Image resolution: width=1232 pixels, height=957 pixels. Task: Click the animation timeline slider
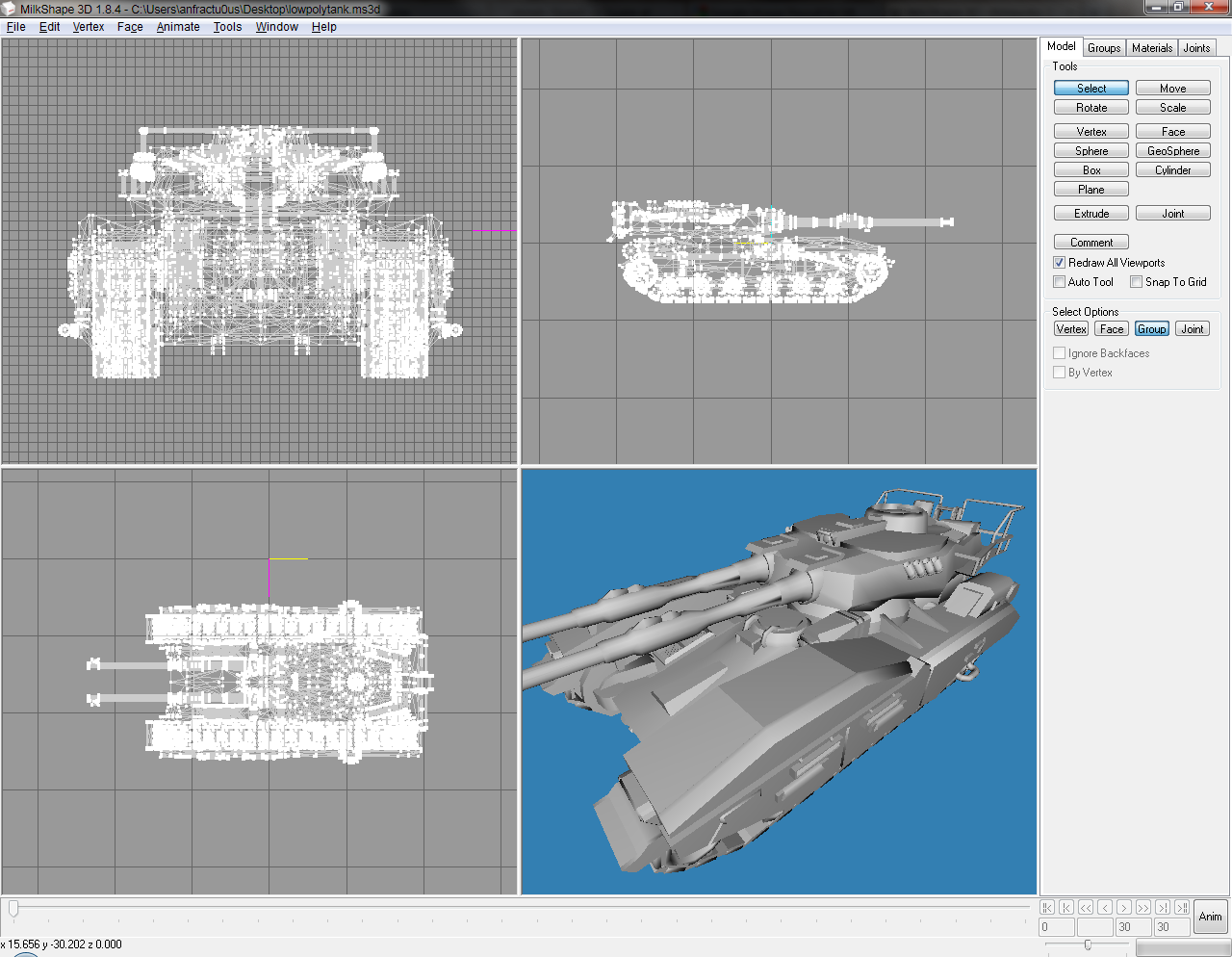(15, 906)
